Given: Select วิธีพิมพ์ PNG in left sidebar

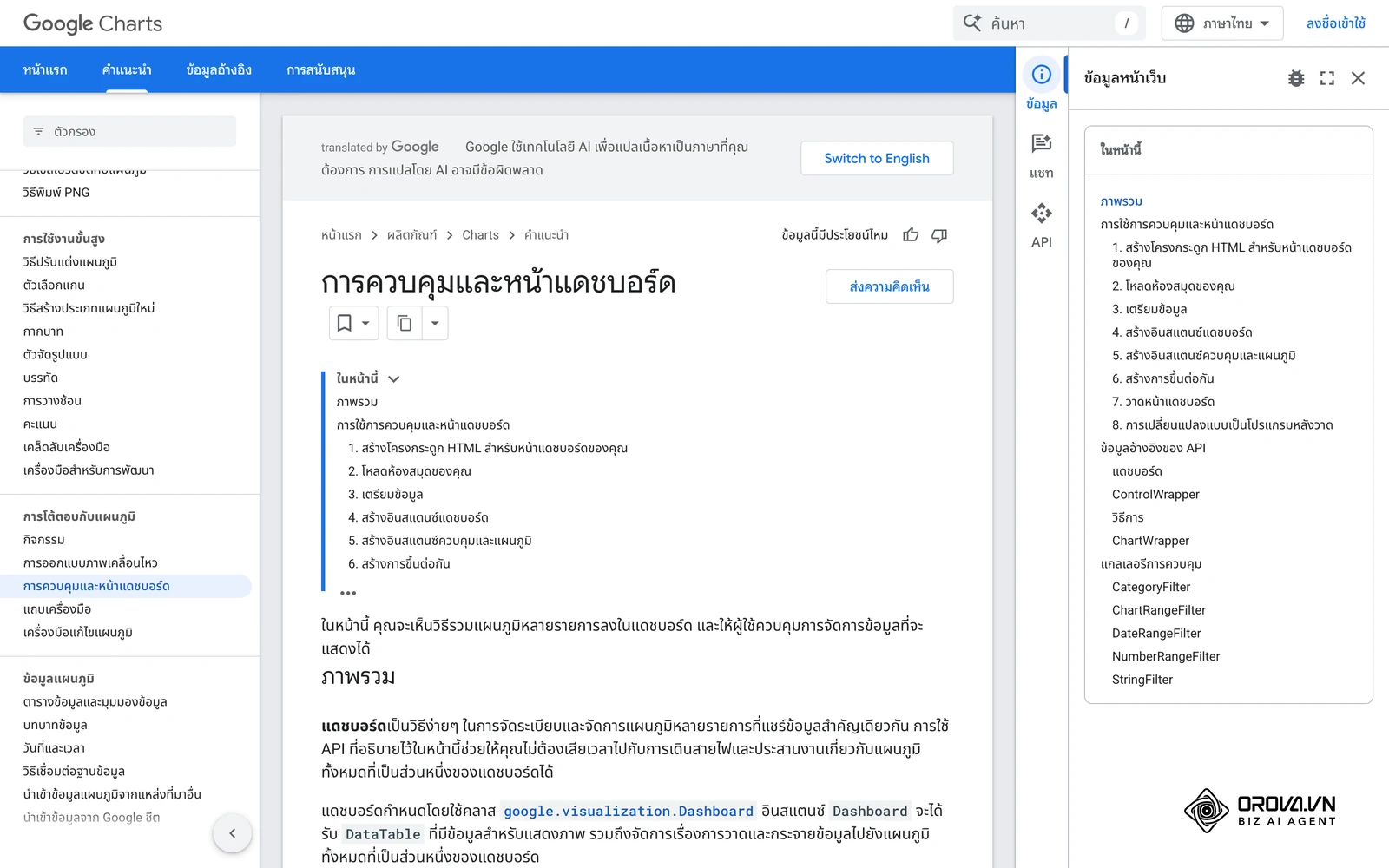Looking at the screenshot, I should (56, 193).
